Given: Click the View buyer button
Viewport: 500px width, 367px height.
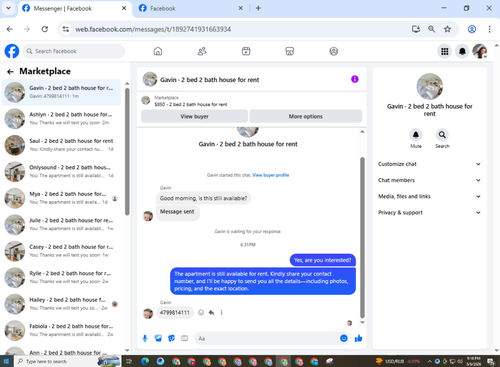Looking at the screenshot, I should point(194,116).
